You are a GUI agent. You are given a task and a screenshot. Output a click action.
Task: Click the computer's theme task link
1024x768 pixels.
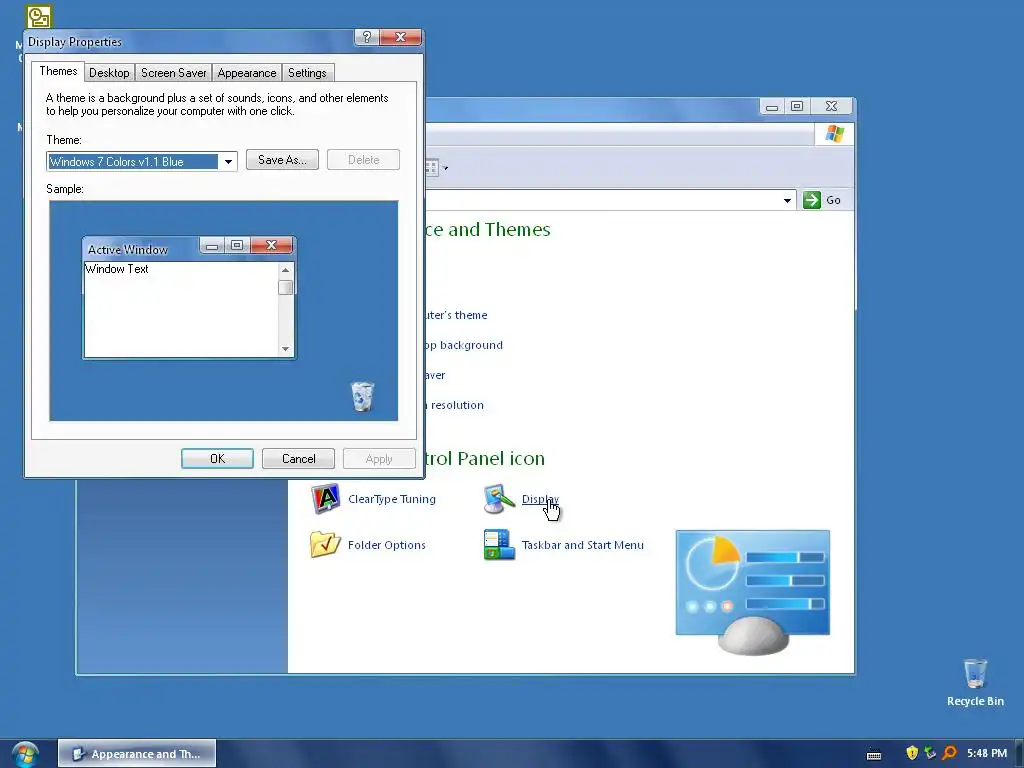(456, 315)
